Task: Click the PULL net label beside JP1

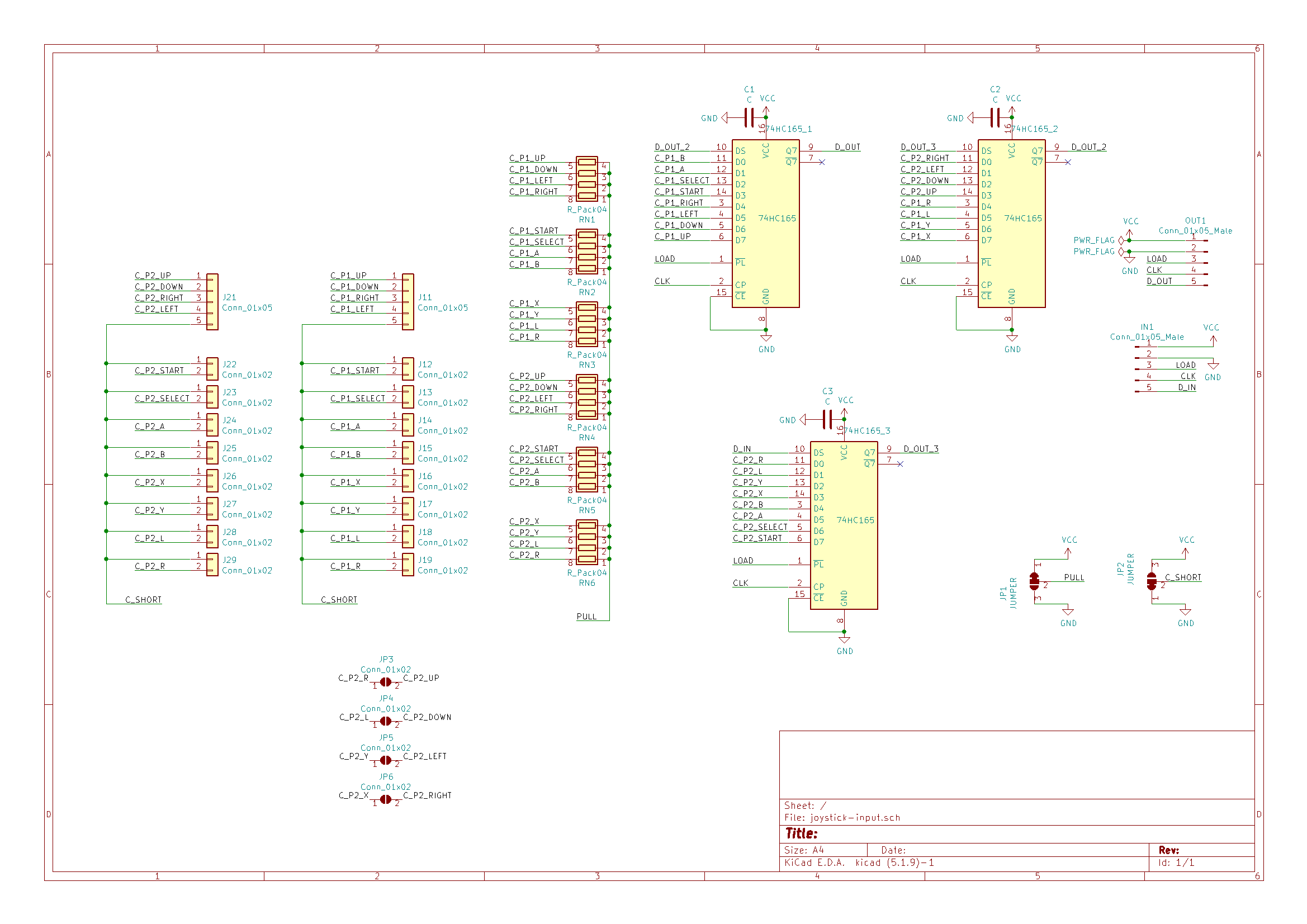Action: [1073, 577]
